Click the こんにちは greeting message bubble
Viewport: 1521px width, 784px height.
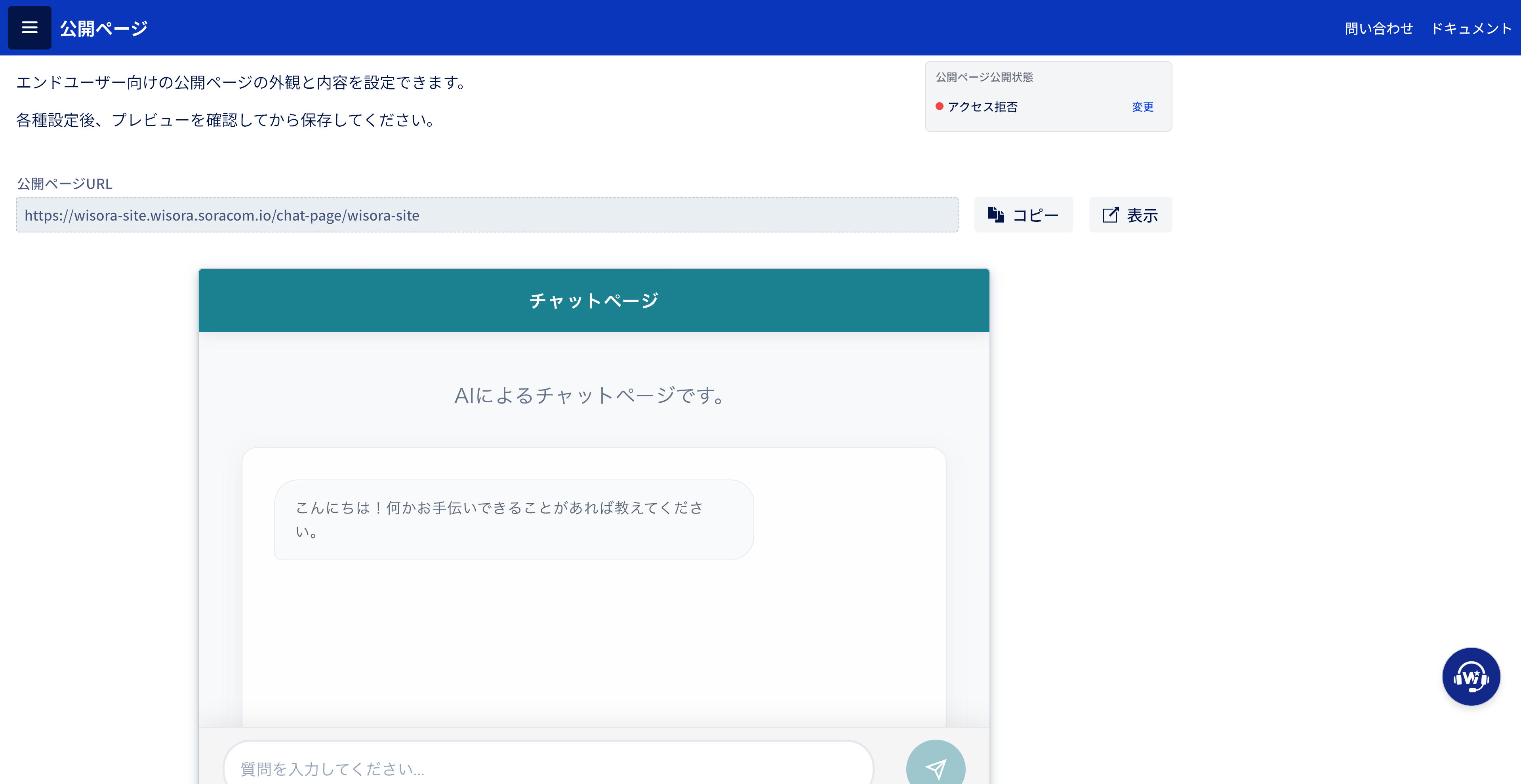[x=513, y=519]
